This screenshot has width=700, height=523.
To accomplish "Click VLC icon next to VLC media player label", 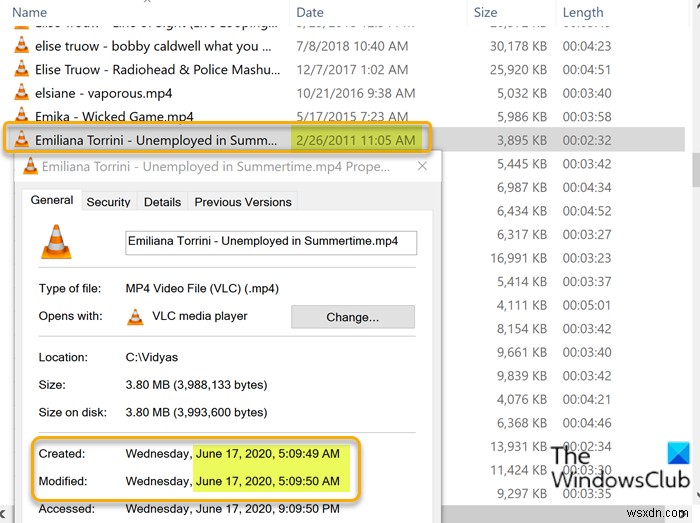I will click(135, 316).
